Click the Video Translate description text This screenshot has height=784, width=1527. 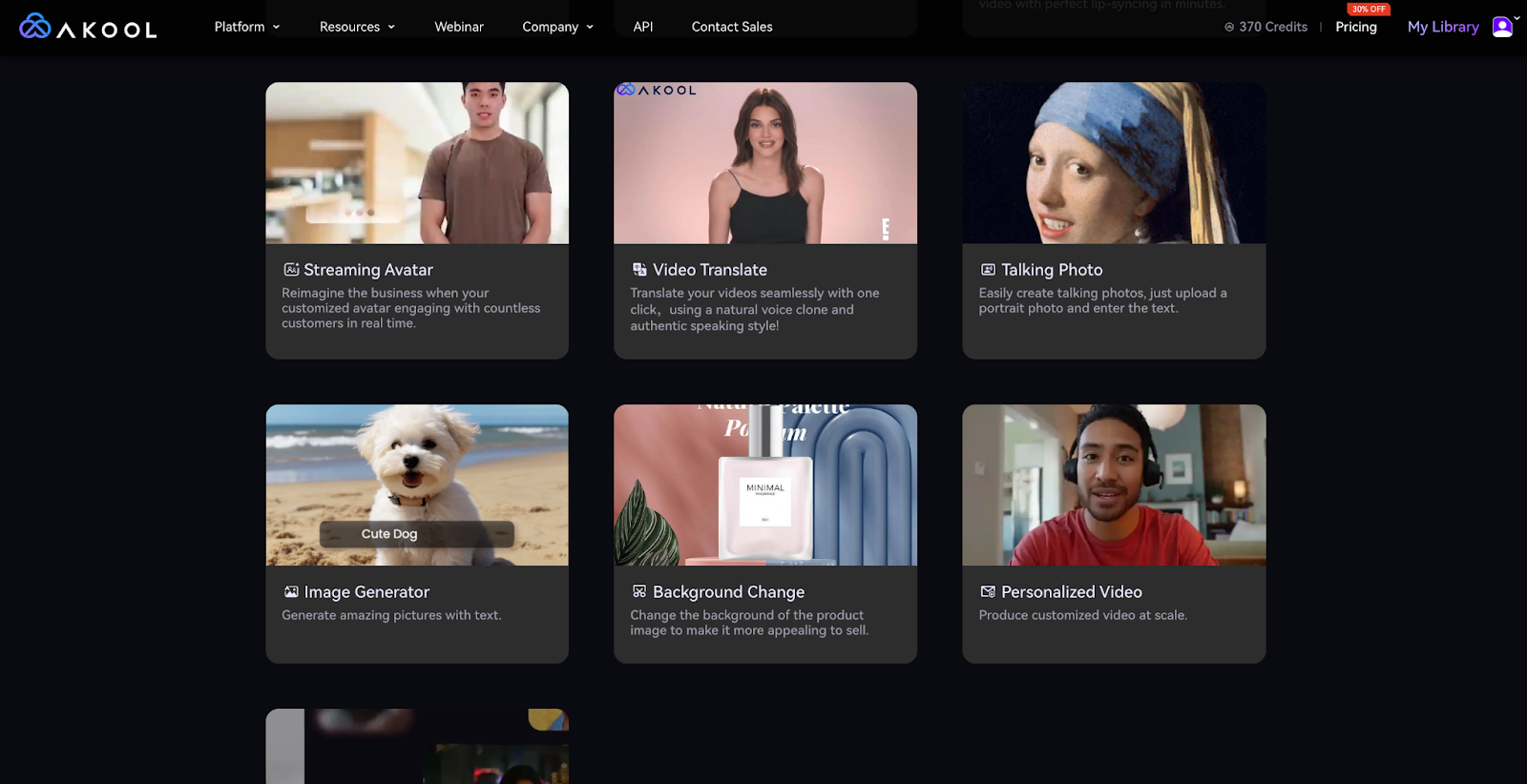(755, 309)
